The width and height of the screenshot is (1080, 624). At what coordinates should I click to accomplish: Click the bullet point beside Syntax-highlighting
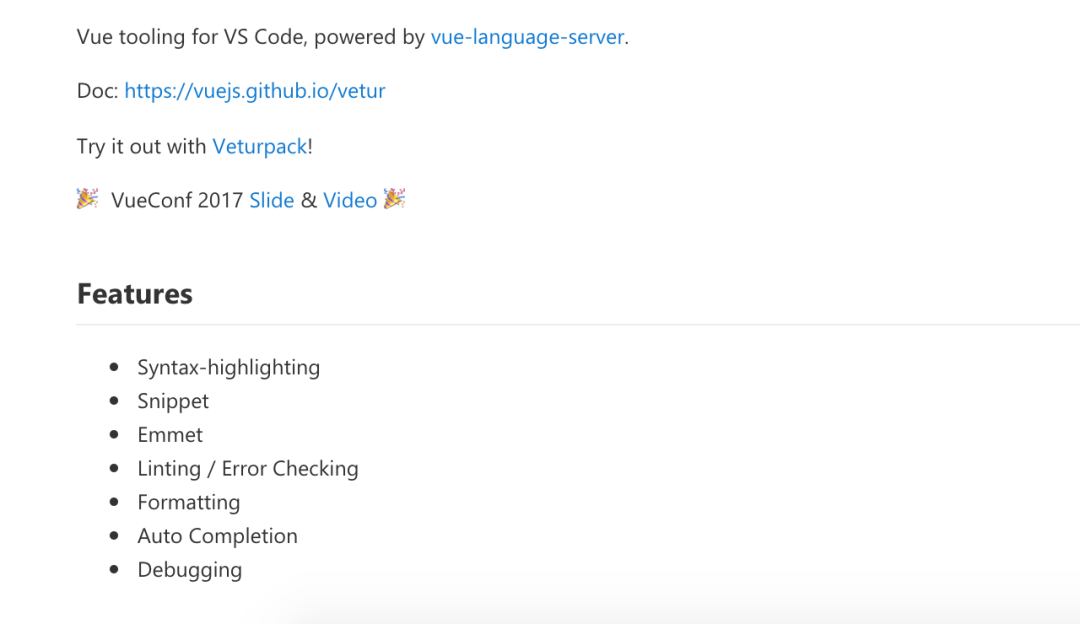tap(115, 368)
